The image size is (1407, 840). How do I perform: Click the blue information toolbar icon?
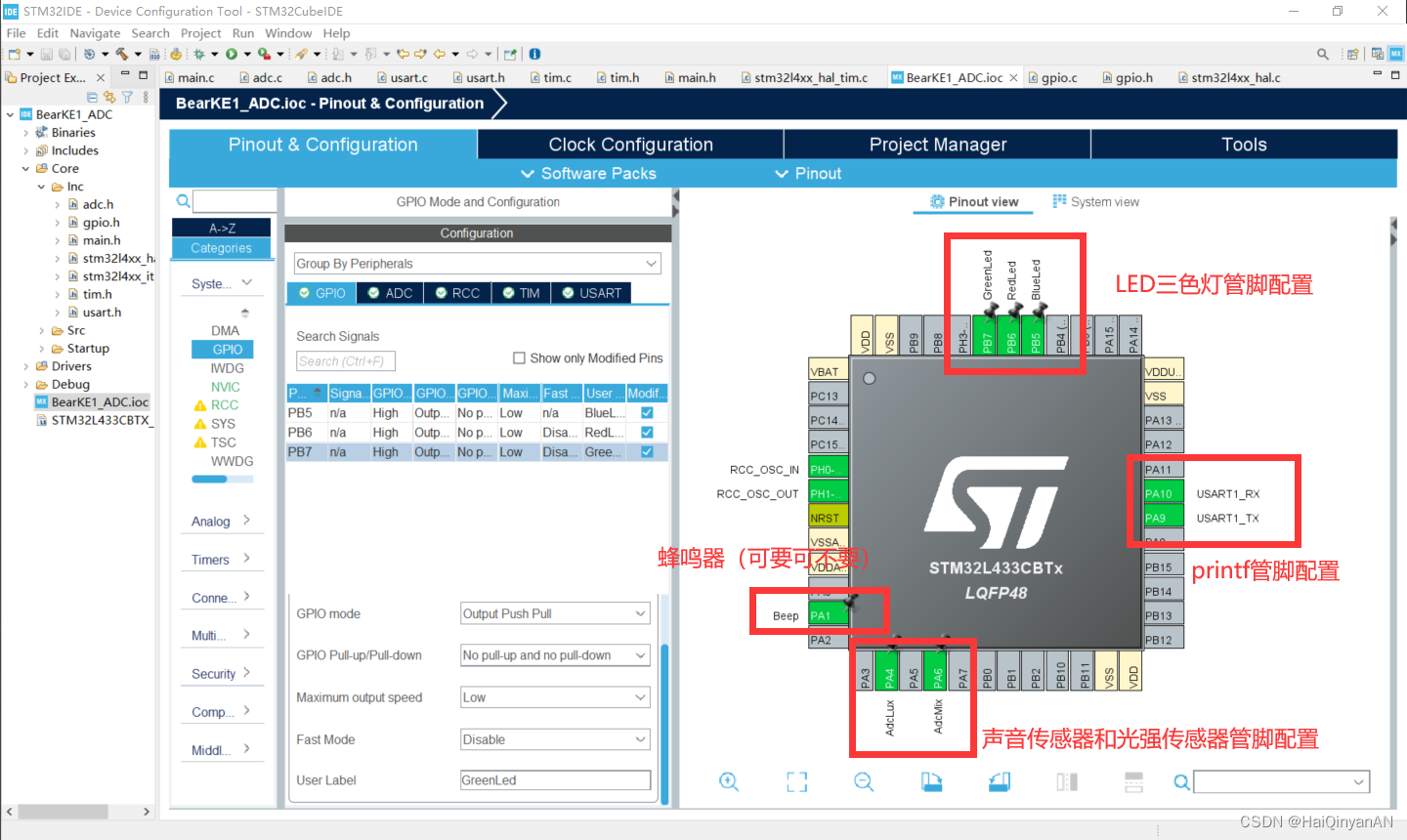[534, 54]
